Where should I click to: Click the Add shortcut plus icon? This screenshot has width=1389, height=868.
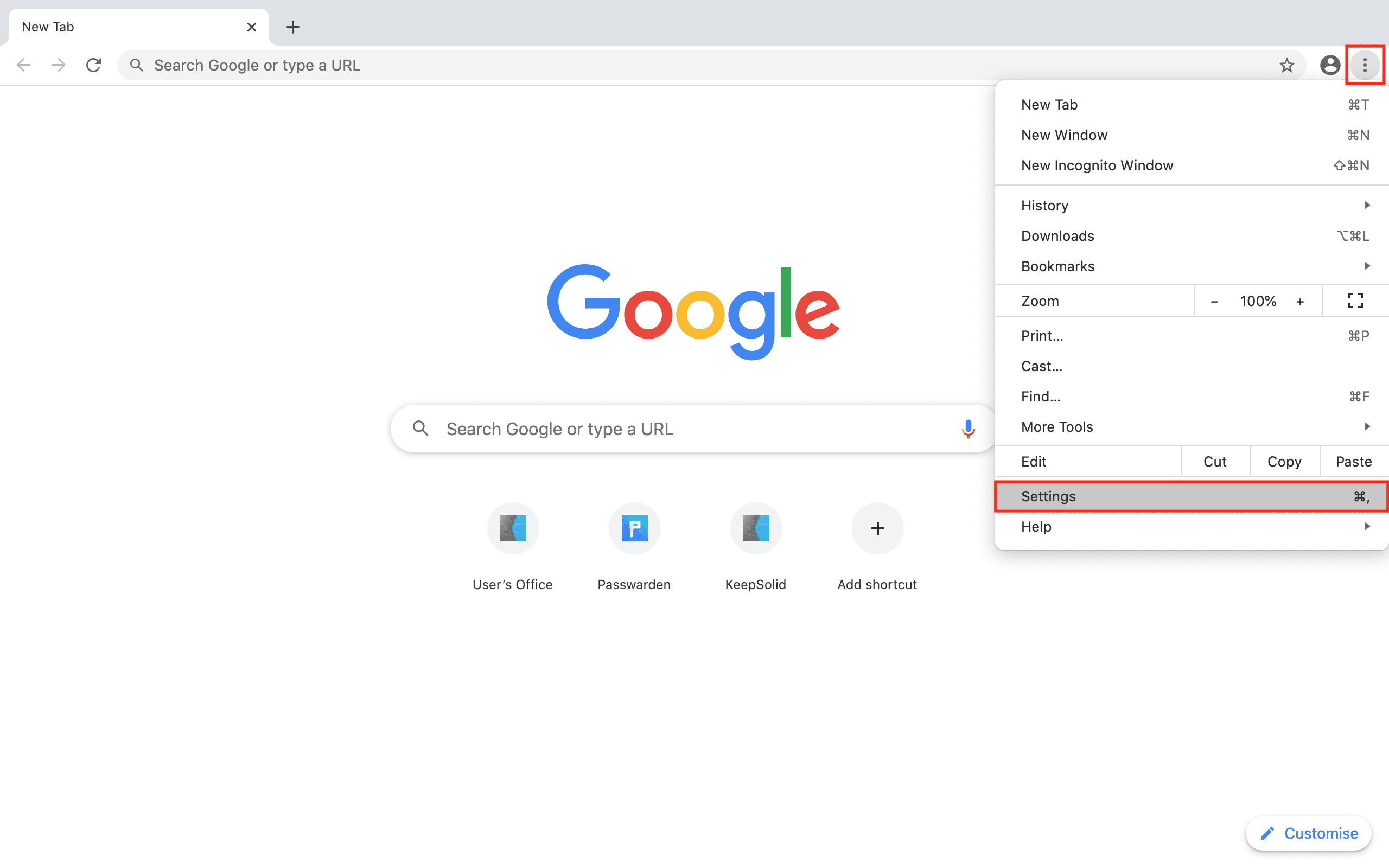click(877, 529)
